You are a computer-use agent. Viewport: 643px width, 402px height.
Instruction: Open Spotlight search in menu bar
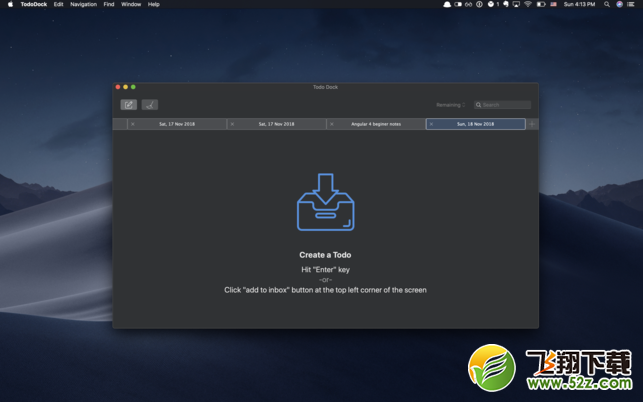tap(607, 4)
